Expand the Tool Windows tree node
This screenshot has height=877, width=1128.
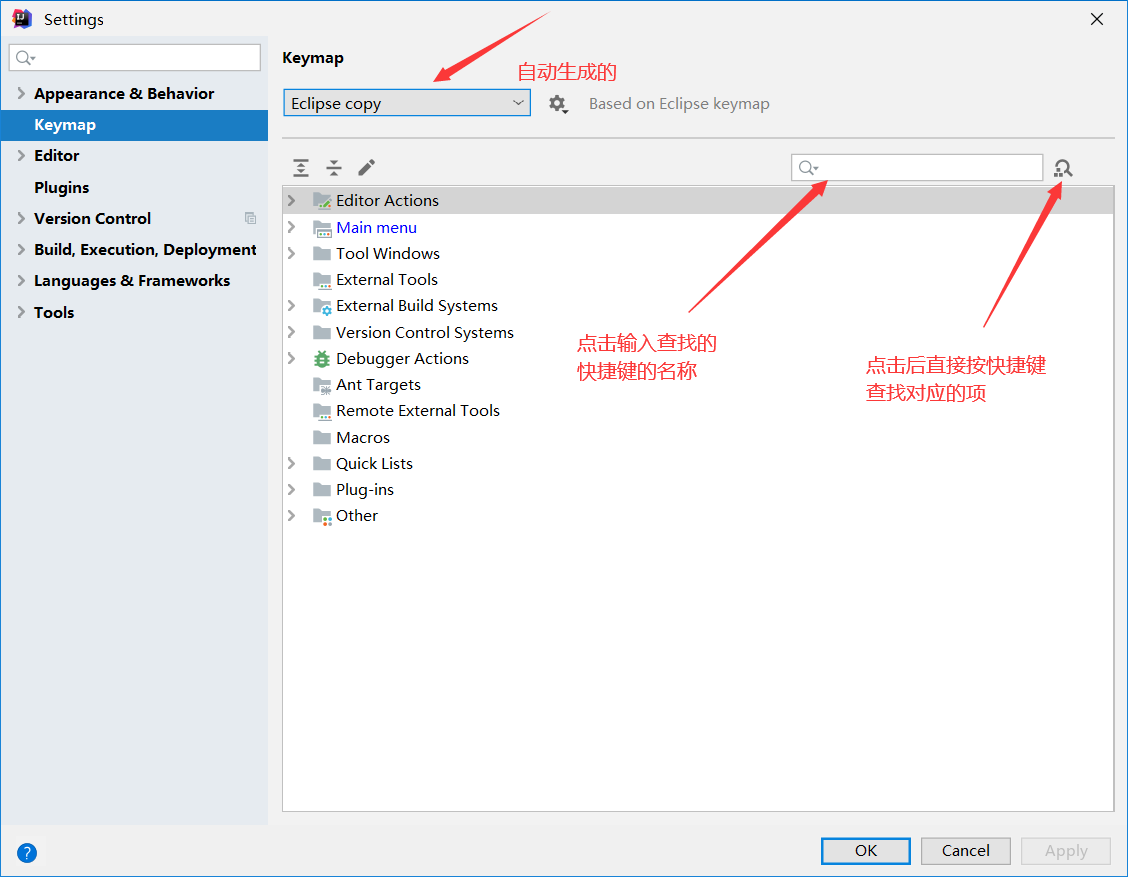(x=291, y=253)
